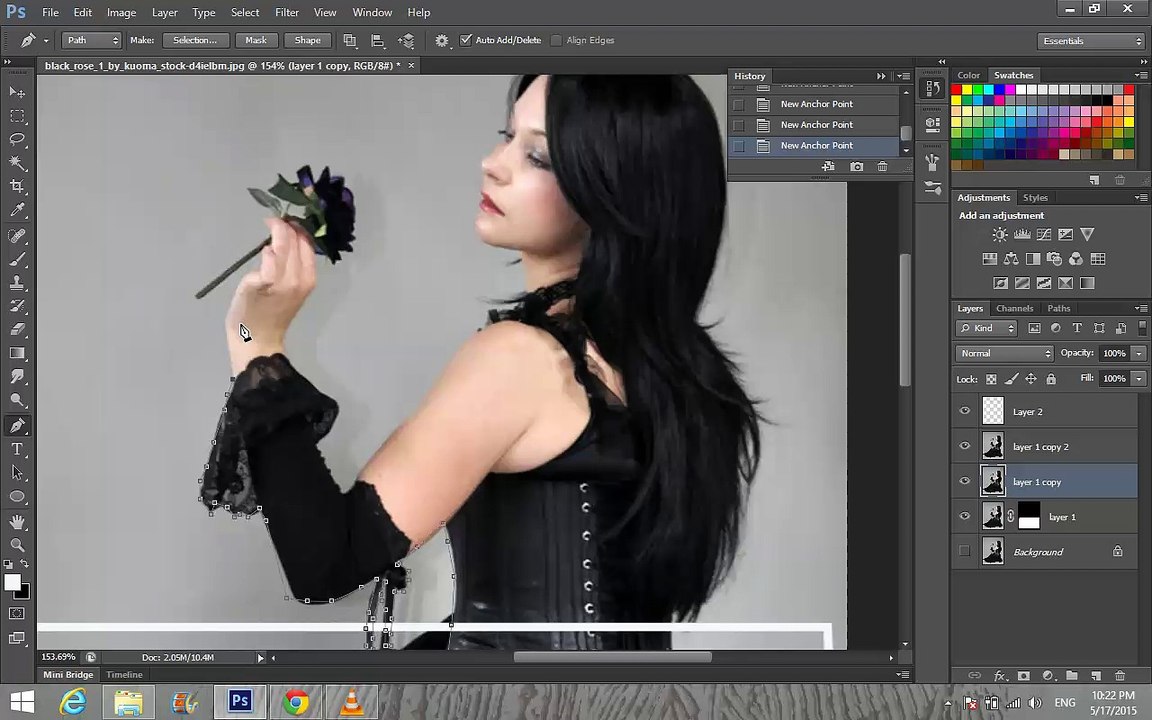Open the Filter menu
Viewport: 1152px width, 720px height.
(287, 12)
